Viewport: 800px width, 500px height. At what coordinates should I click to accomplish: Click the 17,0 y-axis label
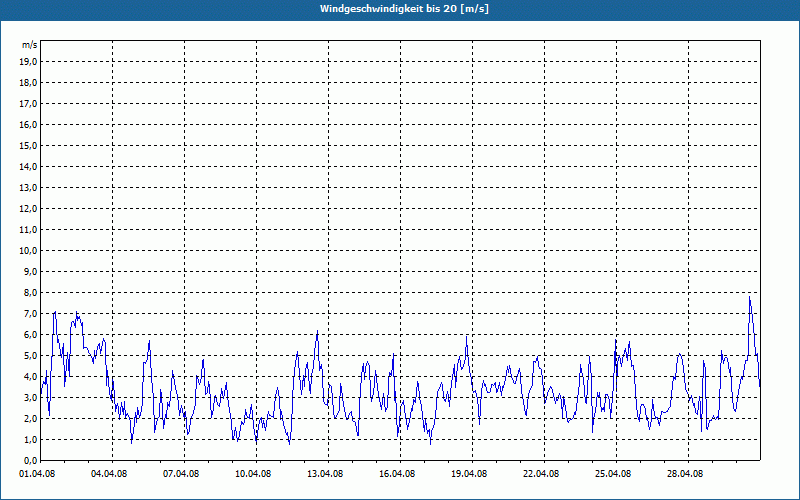tap(29, 104)
